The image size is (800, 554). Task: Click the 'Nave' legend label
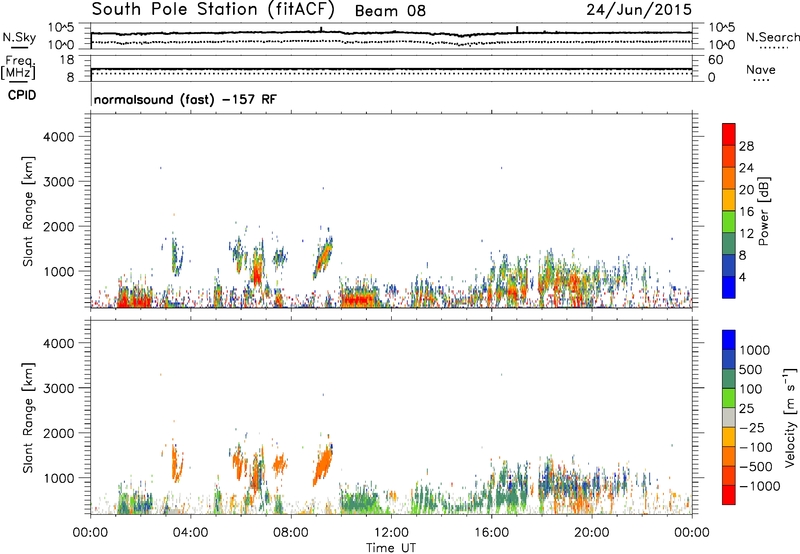[x=760, y=69]
